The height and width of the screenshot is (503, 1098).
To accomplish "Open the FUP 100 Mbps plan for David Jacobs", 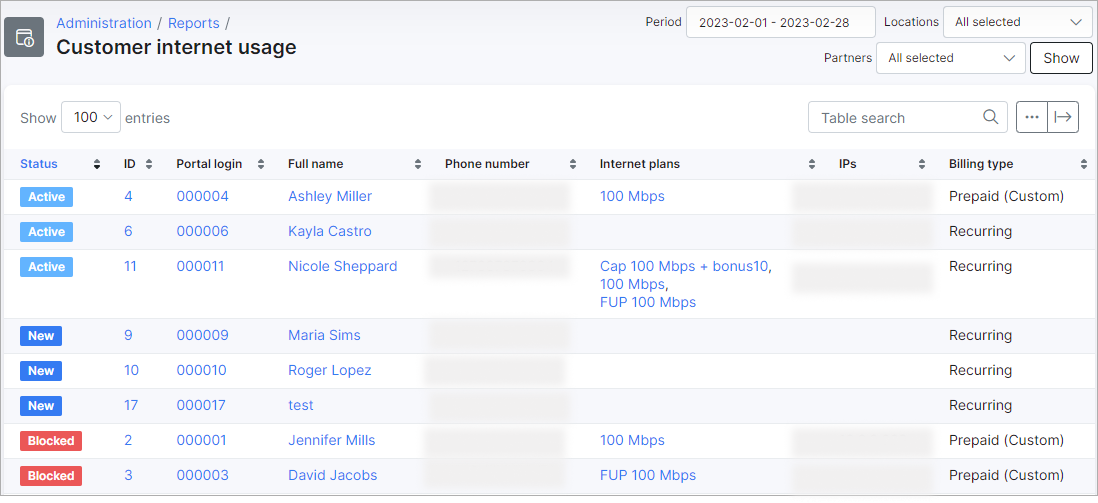I will click(648, 475).
